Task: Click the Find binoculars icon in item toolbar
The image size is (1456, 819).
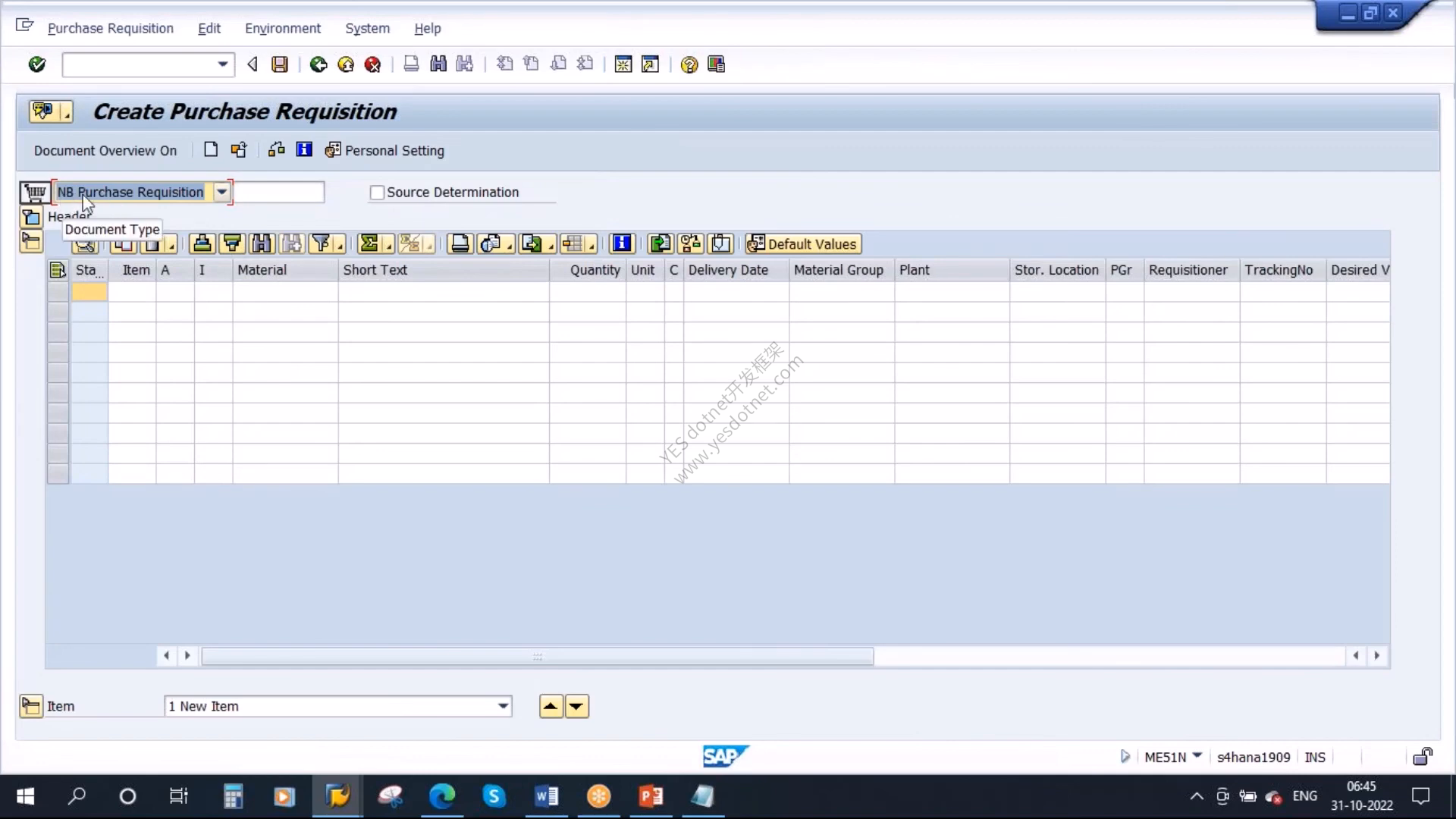Action: pos(262,243)
